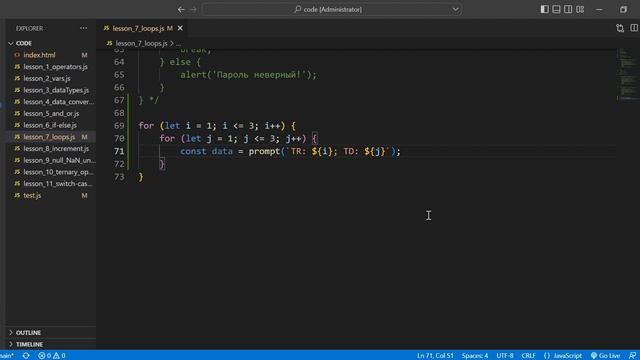
Task: Open lesson_9_null_NaN_un... file
Action: pos(59,160)
